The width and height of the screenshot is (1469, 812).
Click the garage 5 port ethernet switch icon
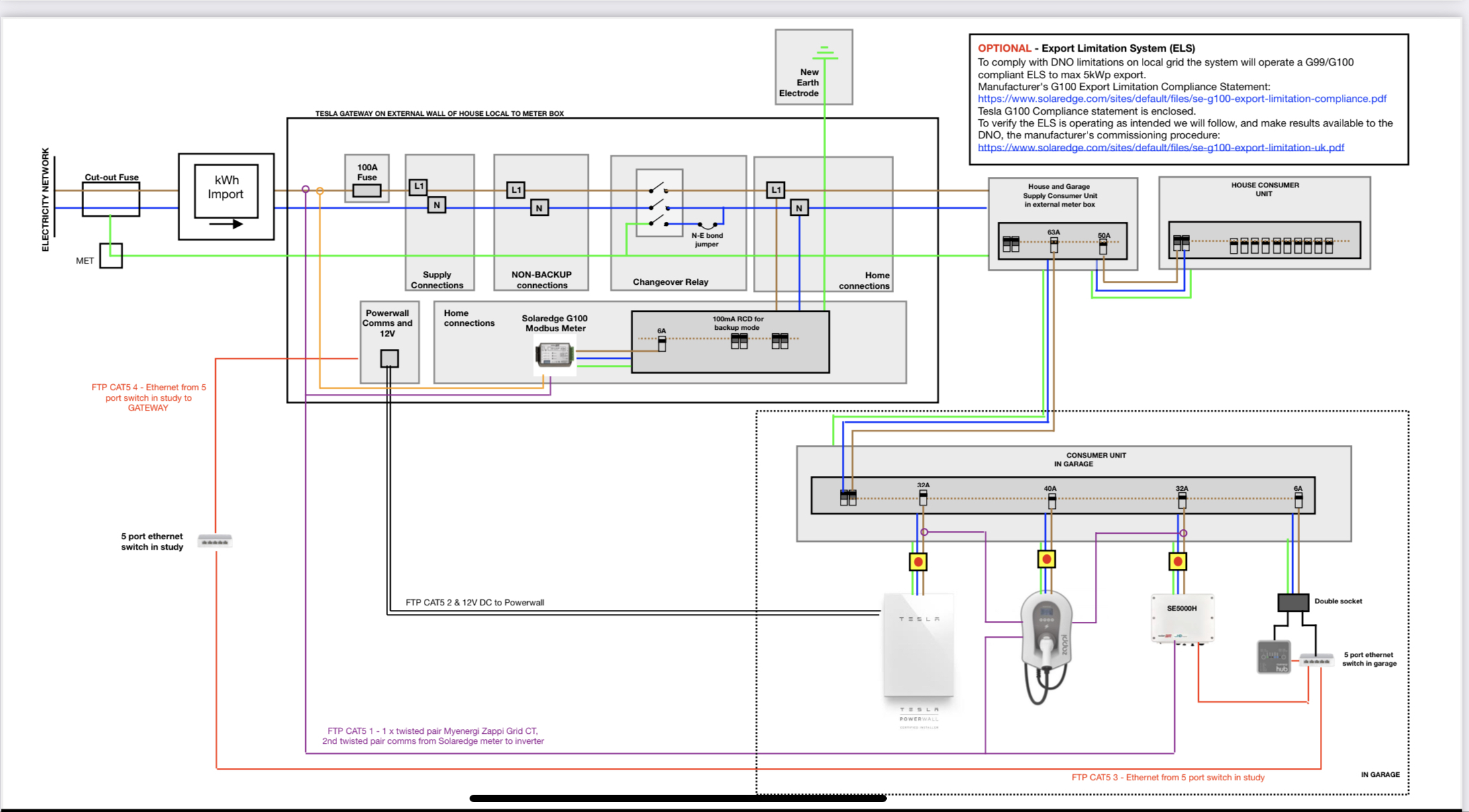[1316, 660]
